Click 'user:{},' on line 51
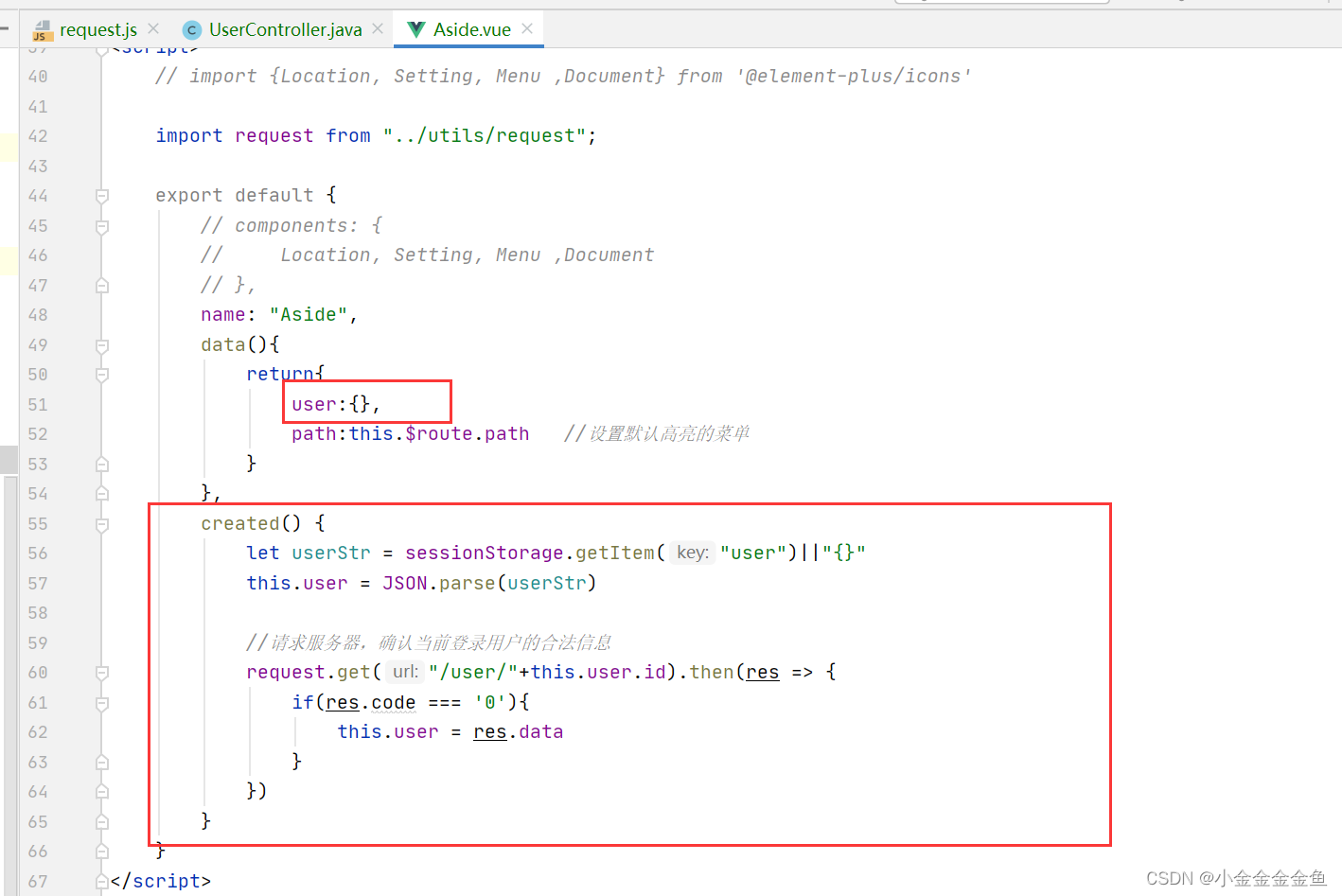This screenshot has width=1342, height=896. coord(336,405)
